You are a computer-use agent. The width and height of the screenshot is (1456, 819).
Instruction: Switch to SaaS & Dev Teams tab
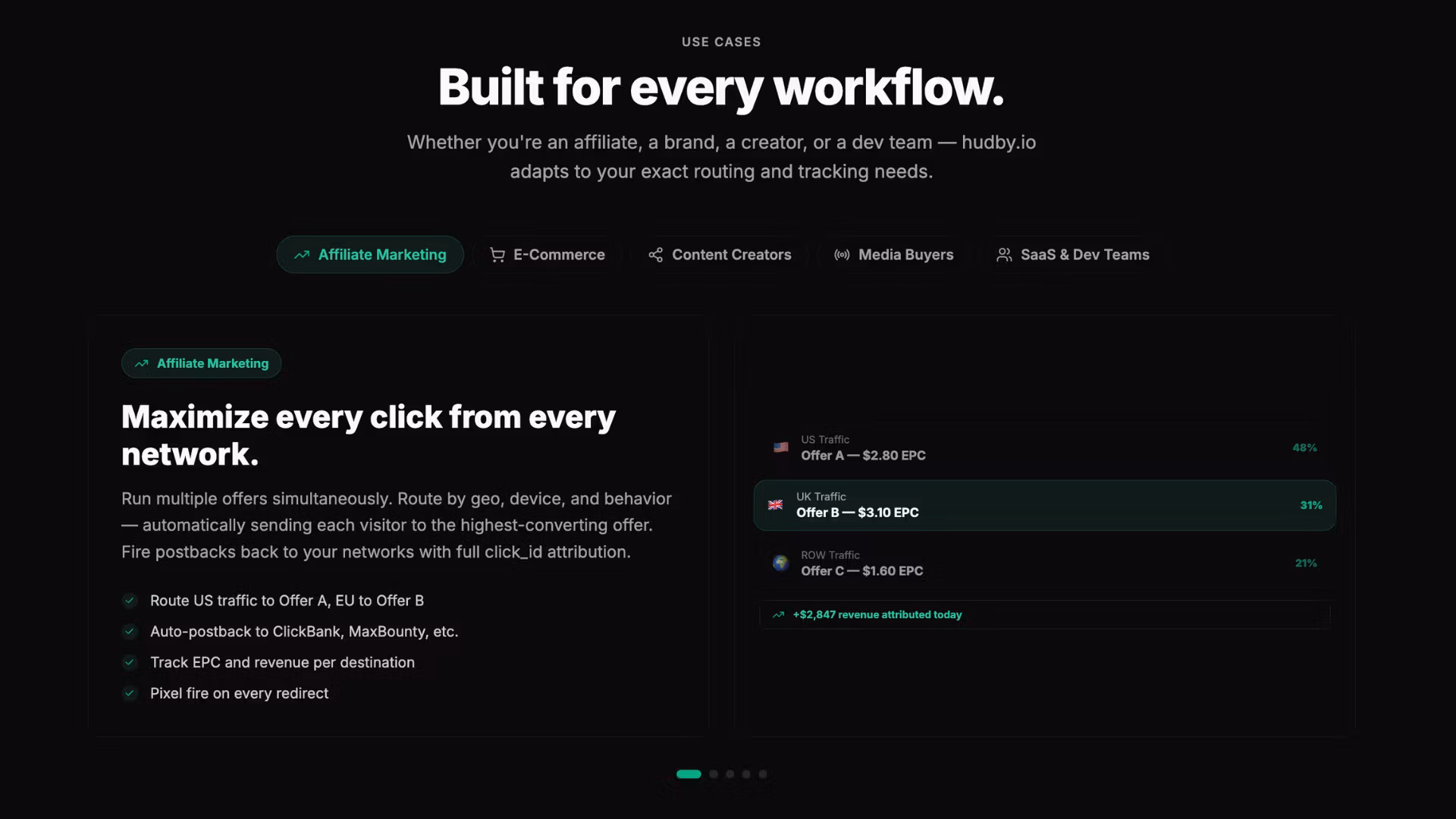point(1072,255)
